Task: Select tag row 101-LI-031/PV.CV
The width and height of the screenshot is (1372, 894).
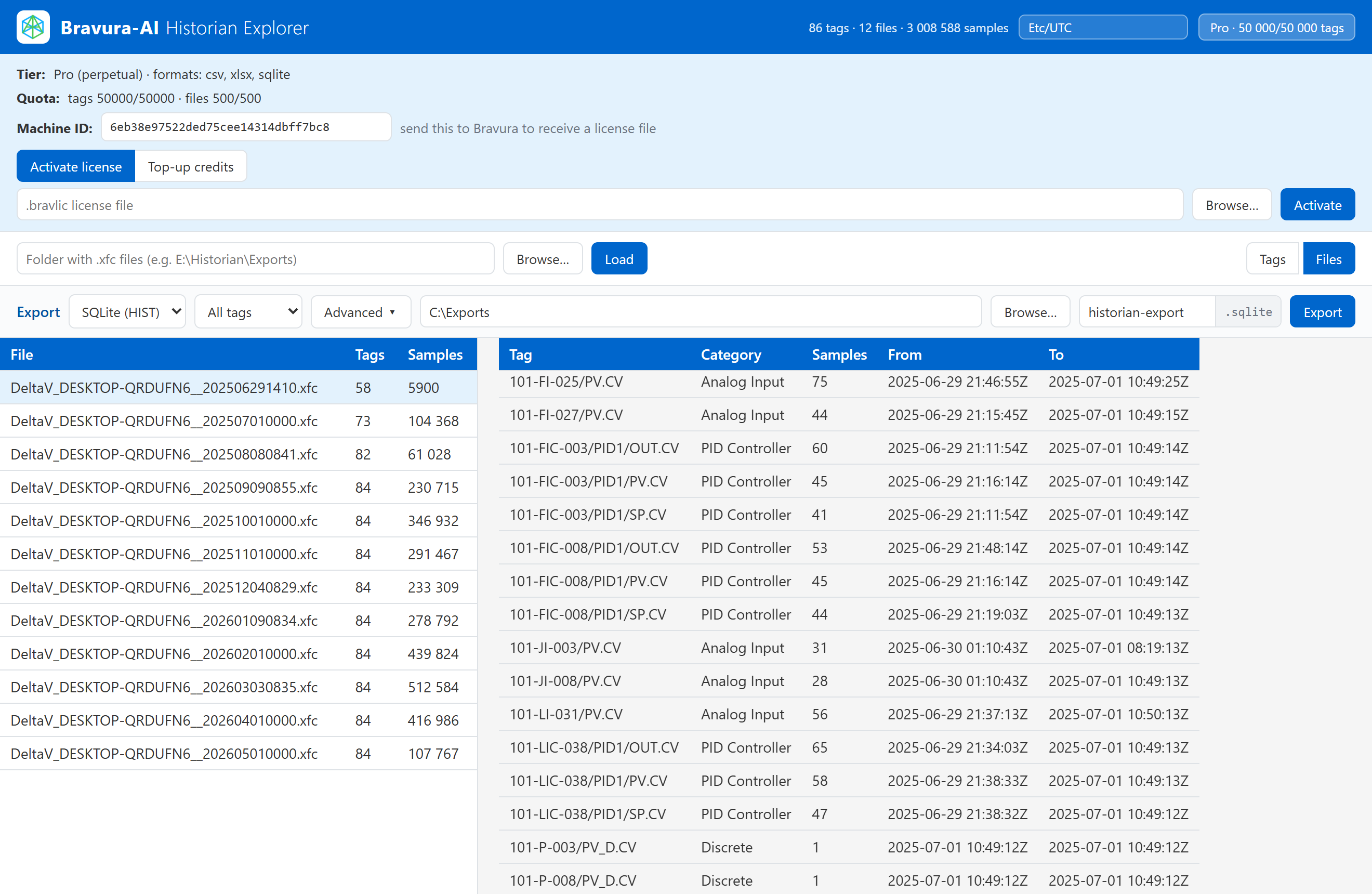Action: [x=849, y=714]
